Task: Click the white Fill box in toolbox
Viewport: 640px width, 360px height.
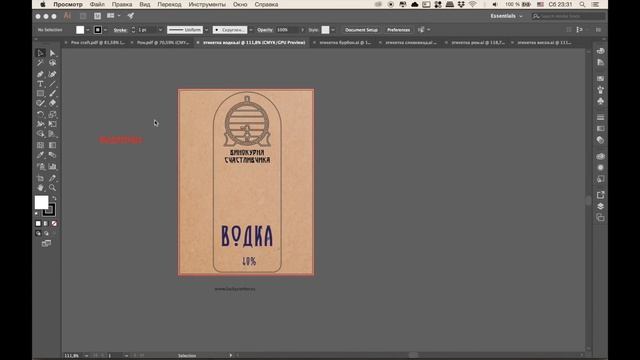Action: click(41, 202)
